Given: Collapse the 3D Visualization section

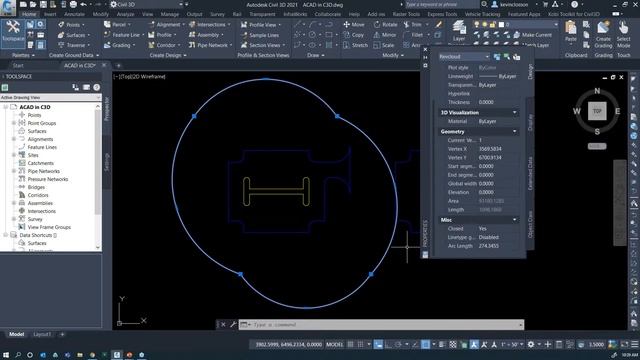Looking at the screenshot, I should coord(514,112).
